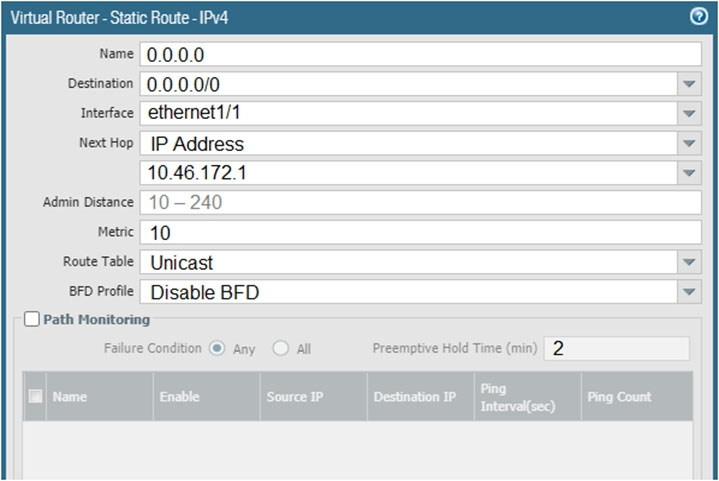This screenshot has height=481, width=719.
Task: Click the dialog title Virtual Router - Static Route - IPv4
Action: click(119, 18)
